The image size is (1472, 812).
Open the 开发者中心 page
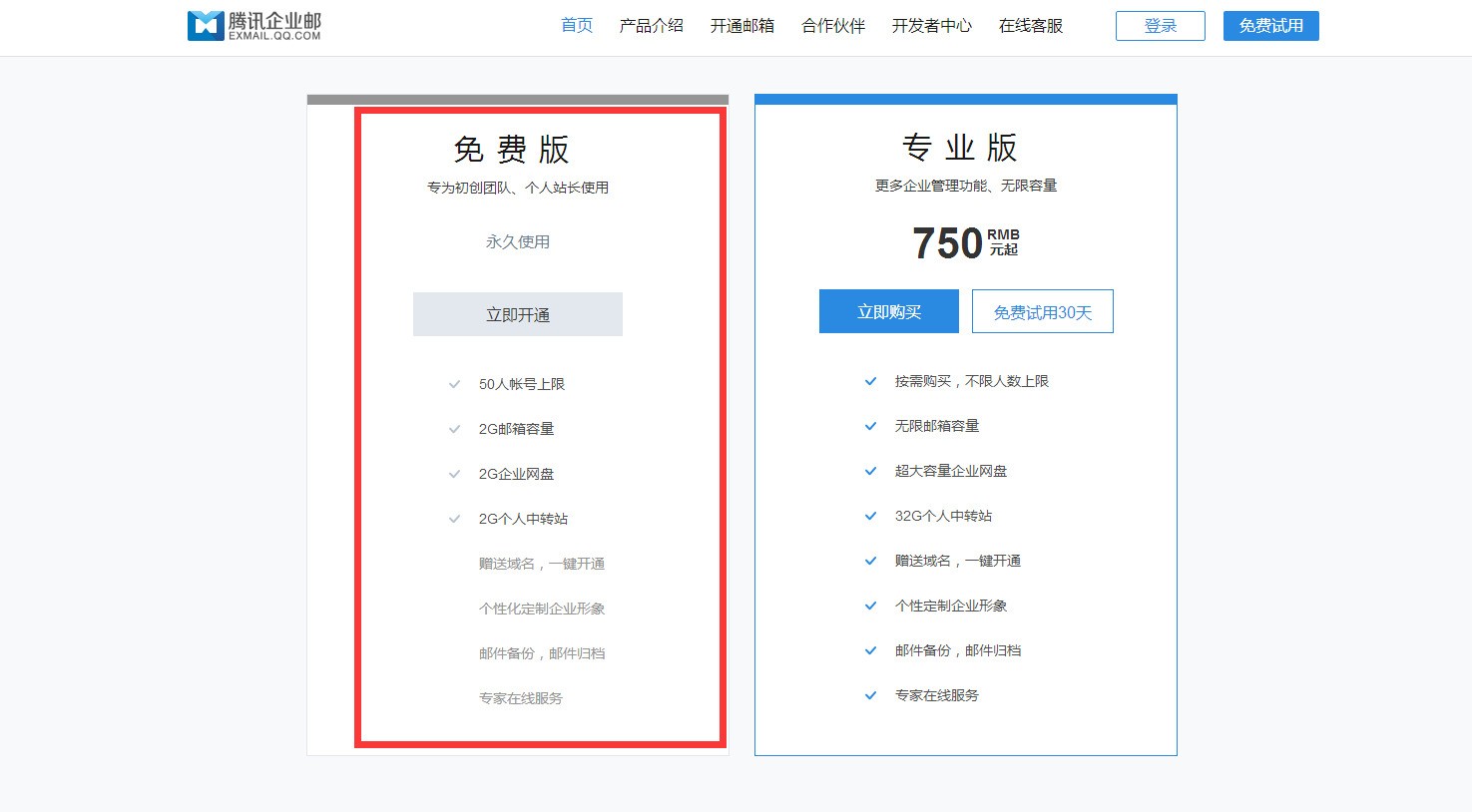(930, 26)
